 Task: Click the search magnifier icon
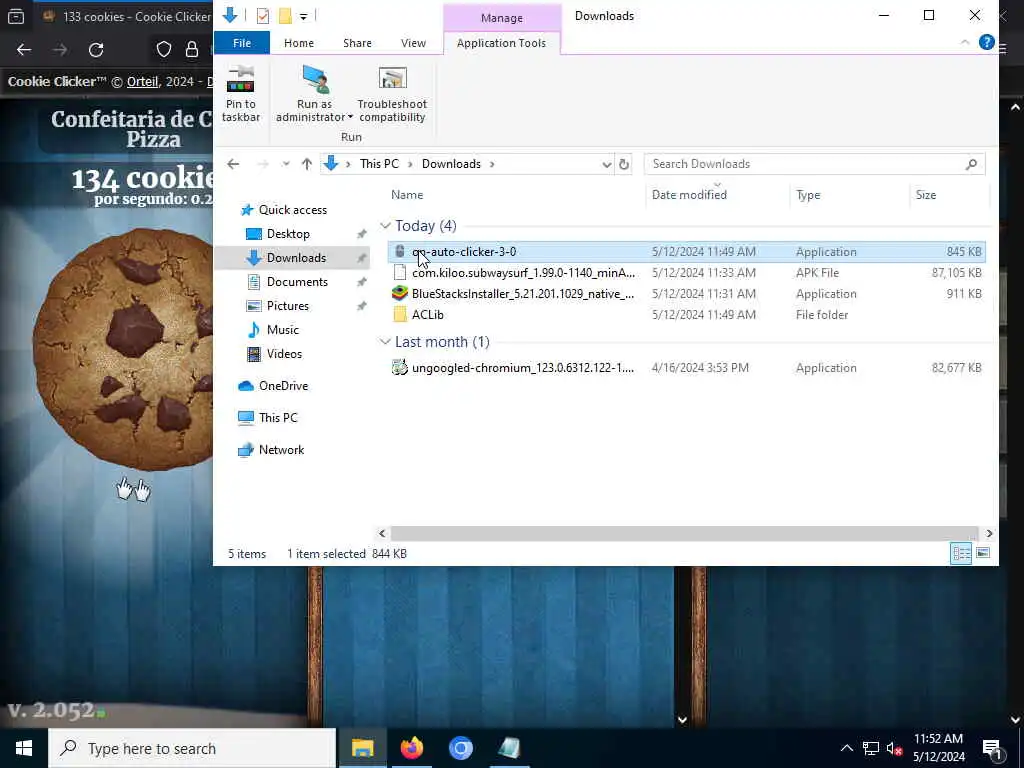point(971,164)
